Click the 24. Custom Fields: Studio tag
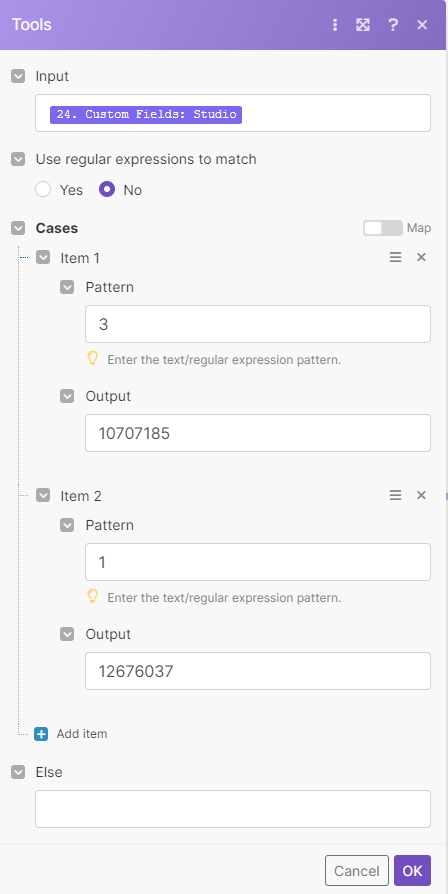The height and width of the screenshot is (894, 448). [146, 115]
